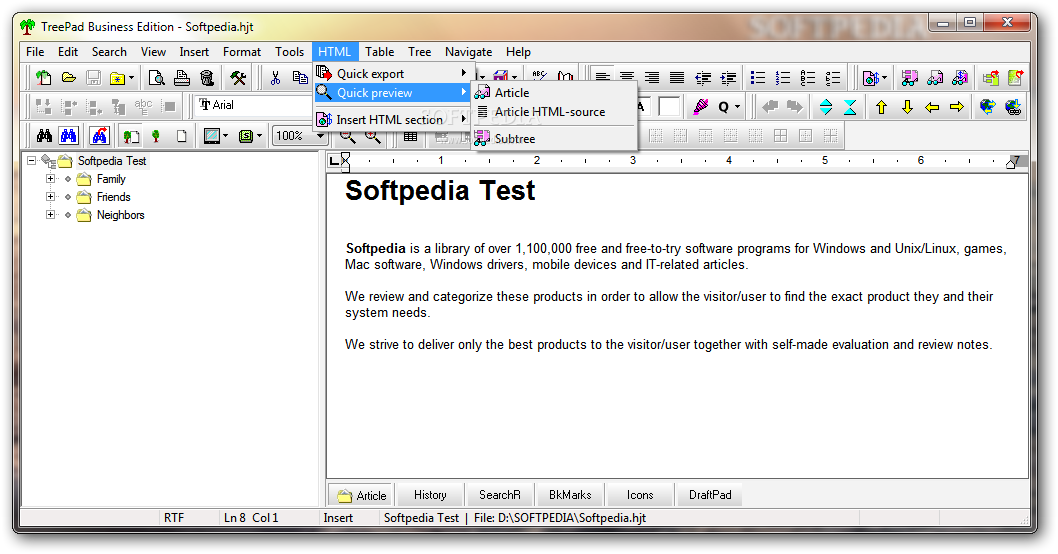
Task: Decrease indent of the paragraph
Action: click(x=703, y=78)
